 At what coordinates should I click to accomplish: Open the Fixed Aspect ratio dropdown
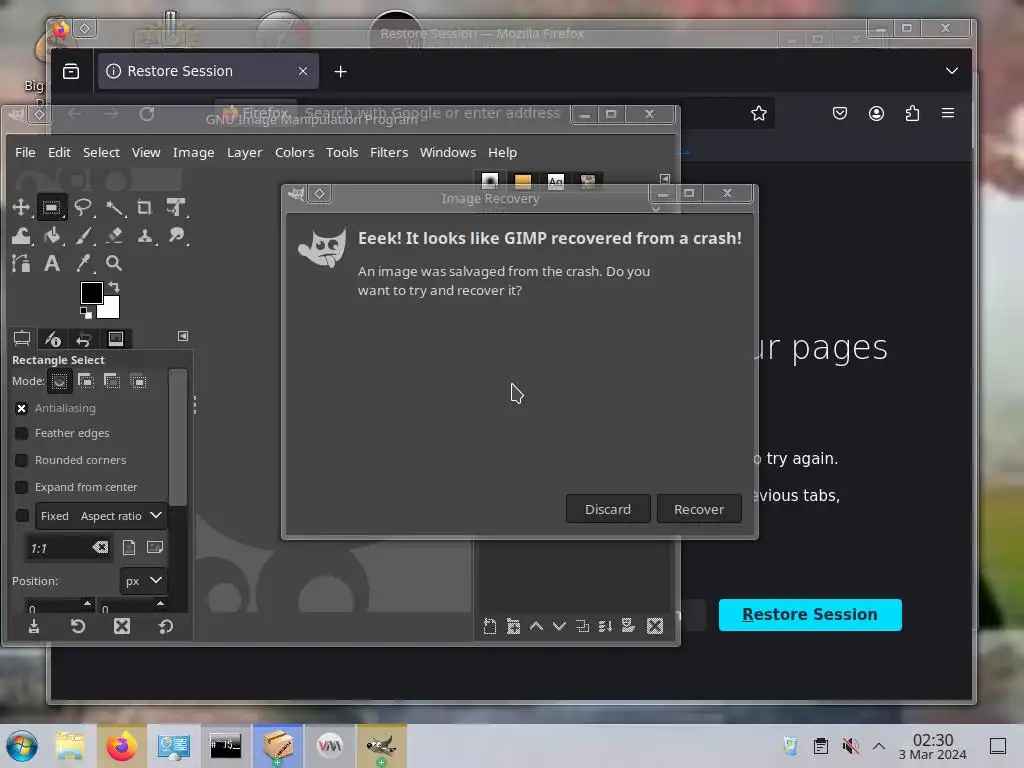(101, 515)
